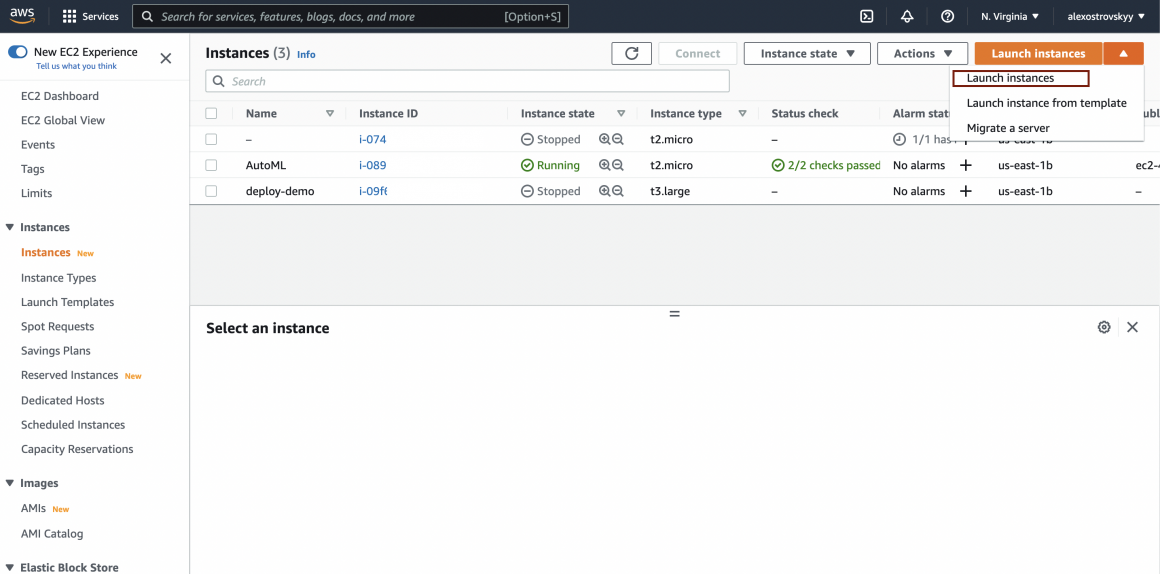Select Migrate a server menu option

[1008, 128]
